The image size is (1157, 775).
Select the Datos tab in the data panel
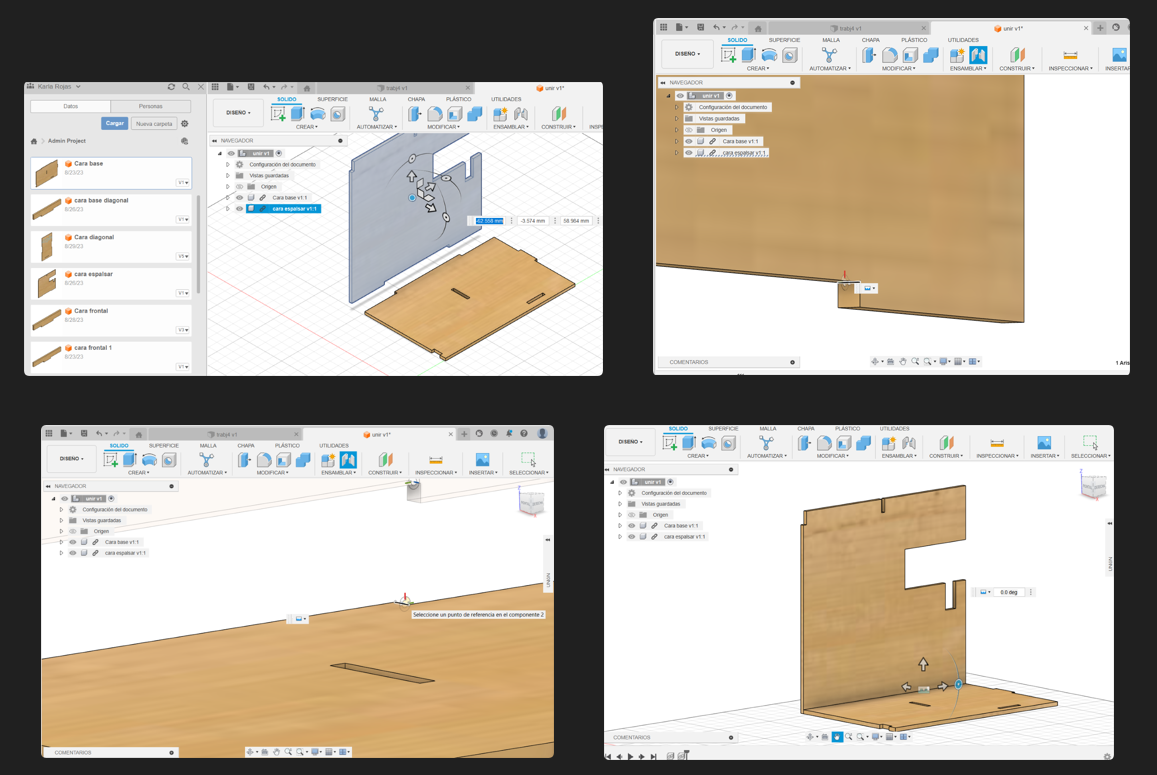point(71,106)
